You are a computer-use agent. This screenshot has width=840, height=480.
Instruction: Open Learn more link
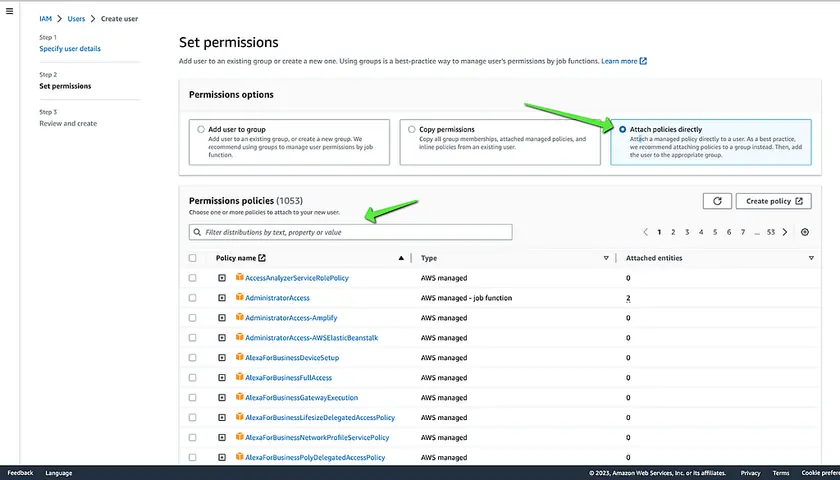[x=619, y=61]
